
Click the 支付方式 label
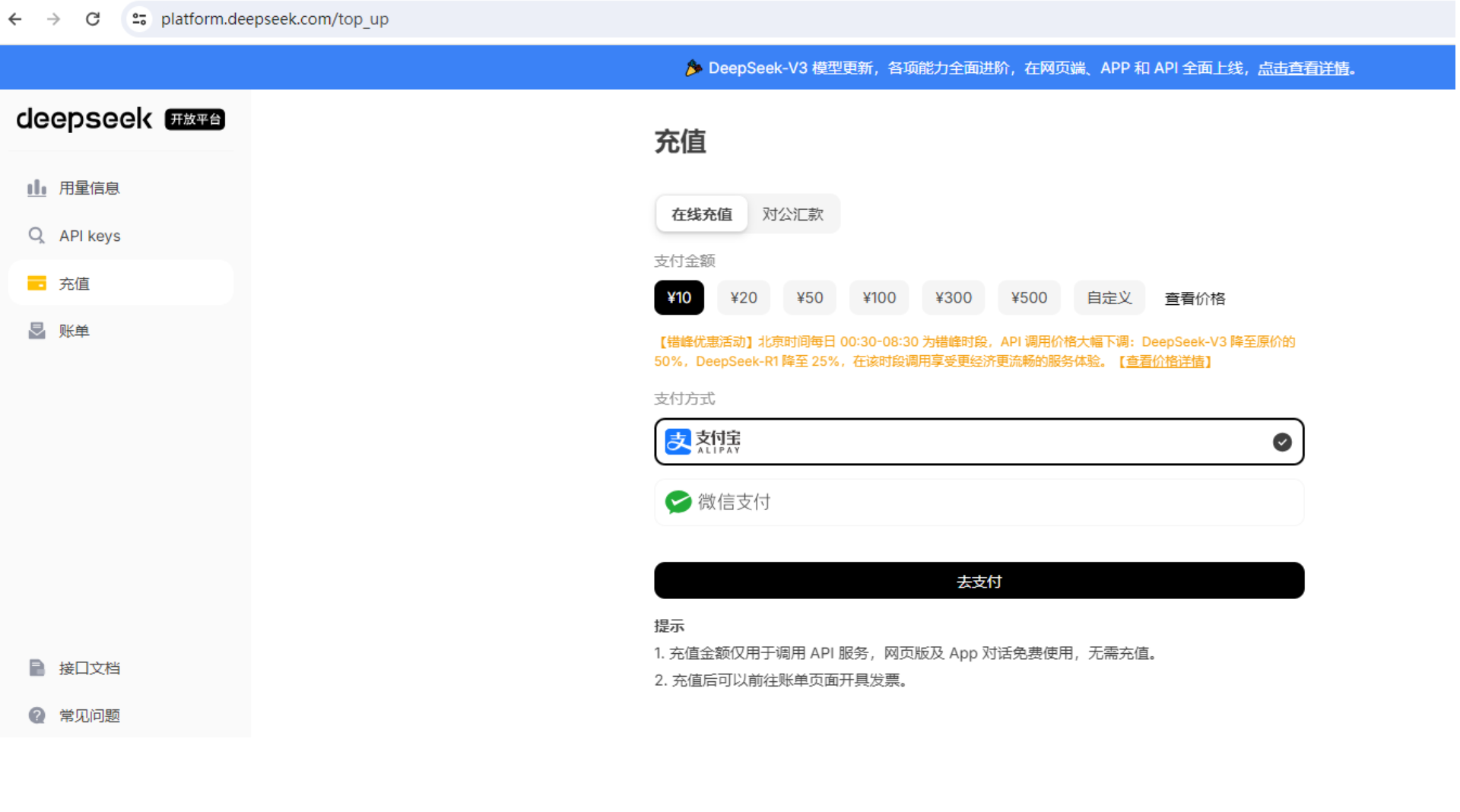pyautogui.click(x=684, y=398)
